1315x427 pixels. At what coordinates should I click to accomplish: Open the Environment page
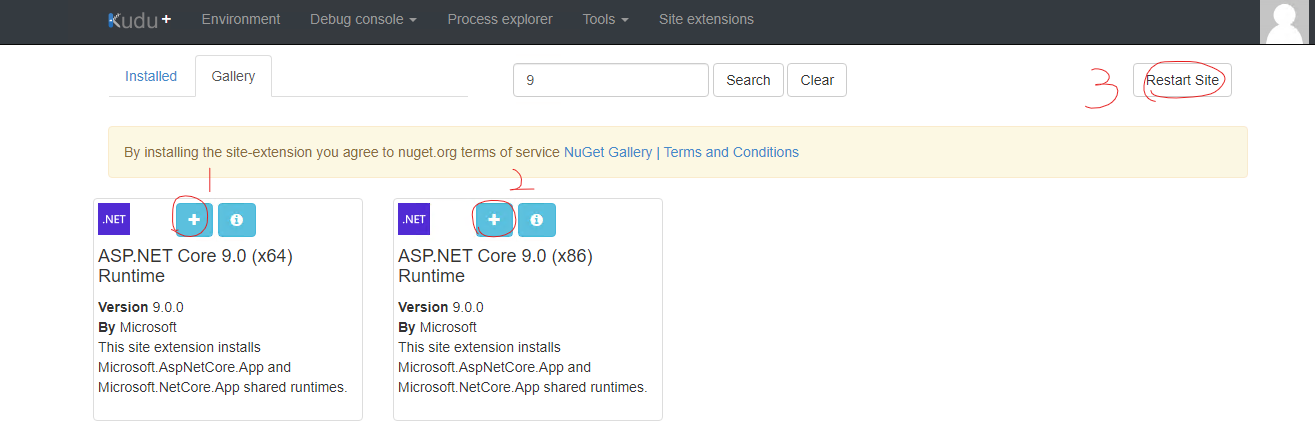[241, 19]
